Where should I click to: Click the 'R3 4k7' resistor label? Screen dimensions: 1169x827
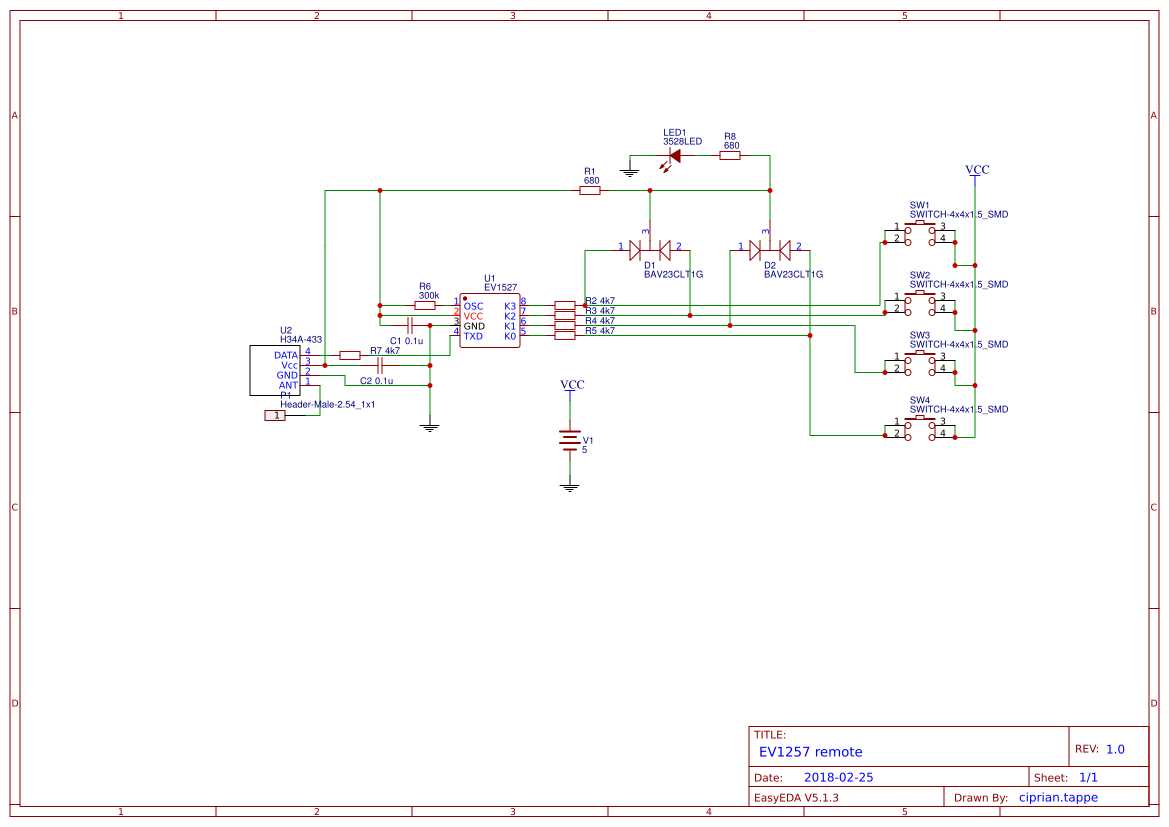600,311
